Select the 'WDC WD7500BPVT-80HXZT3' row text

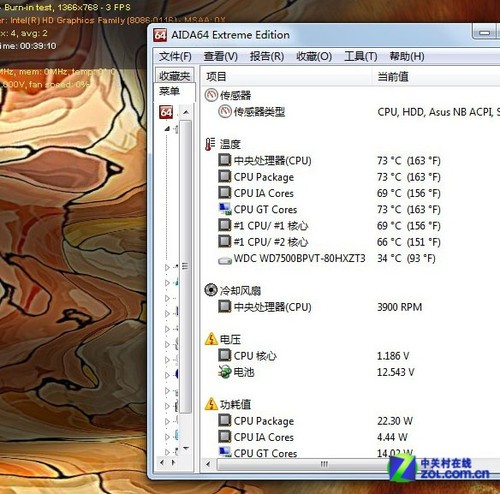click(x=299, y=258)
